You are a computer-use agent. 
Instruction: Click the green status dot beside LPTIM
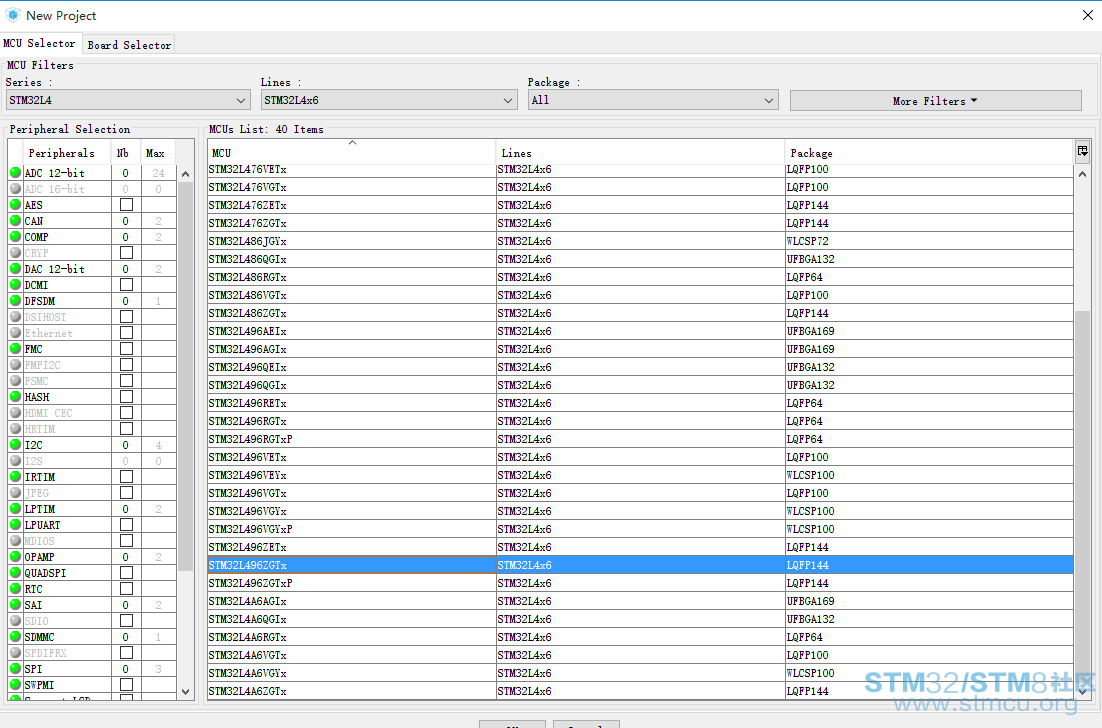click(15, 509)
